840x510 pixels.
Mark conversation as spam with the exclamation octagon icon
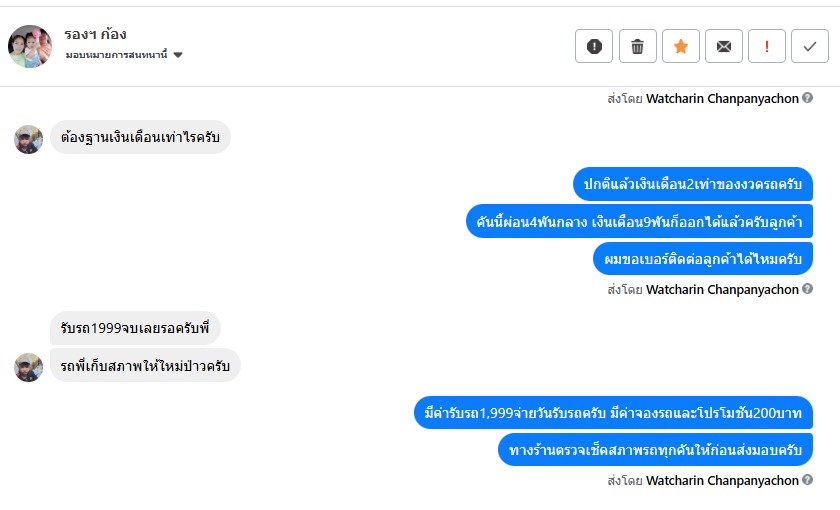[x=594, y=46]
